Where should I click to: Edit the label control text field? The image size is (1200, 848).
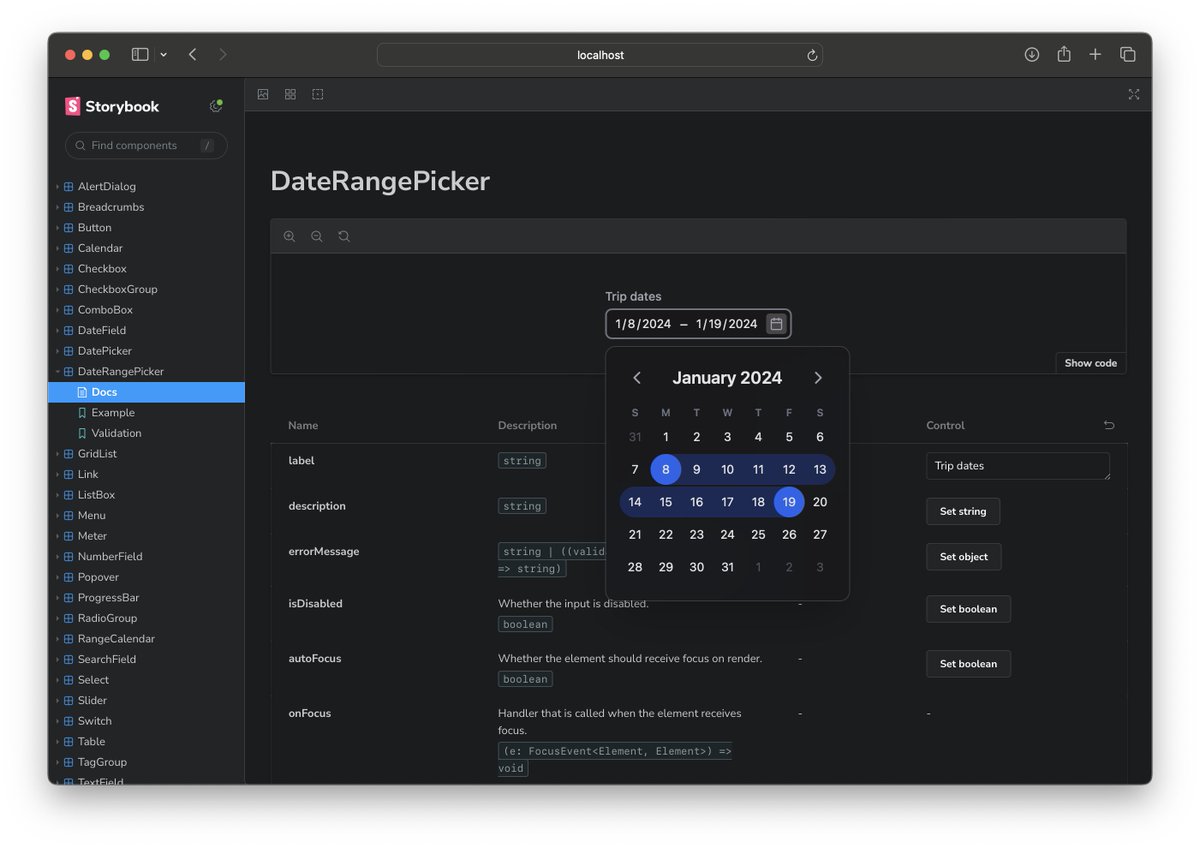pos(1018,466)
